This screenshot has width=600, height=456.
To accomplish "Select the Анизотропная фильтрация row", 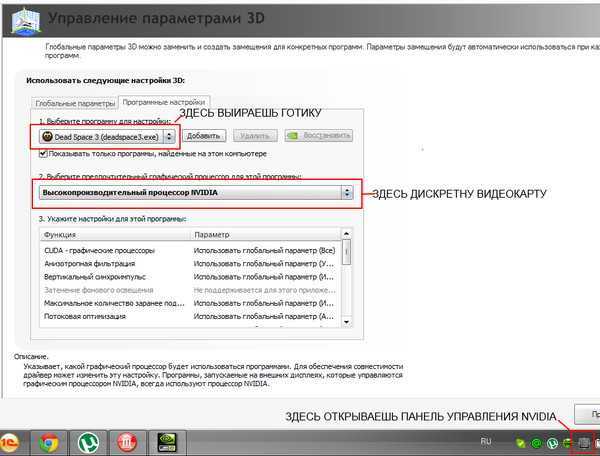I will (190, 264).
